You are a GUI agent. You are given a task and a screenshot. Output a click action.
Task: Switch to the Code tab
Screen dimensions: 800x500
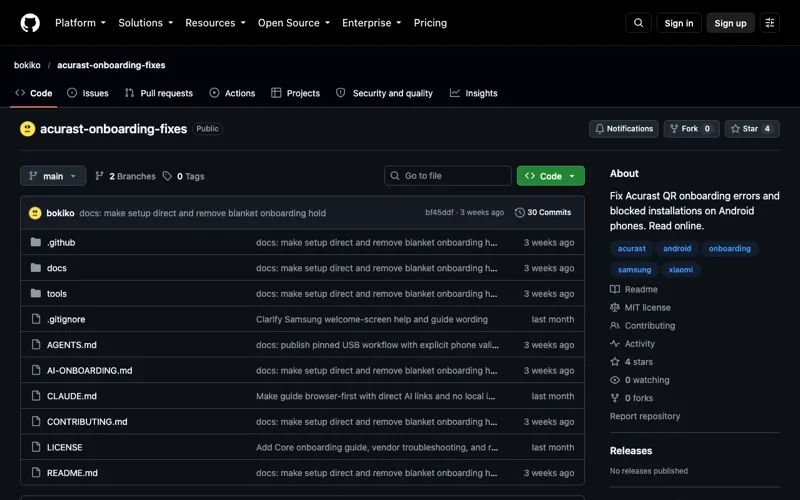tap(34, 93)
